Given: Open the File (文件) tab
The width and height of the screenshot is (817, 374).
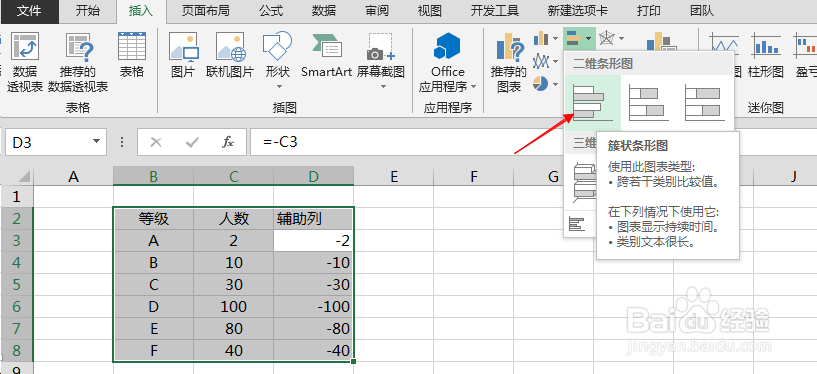Looking at the screenshot, I should (29, 10).
